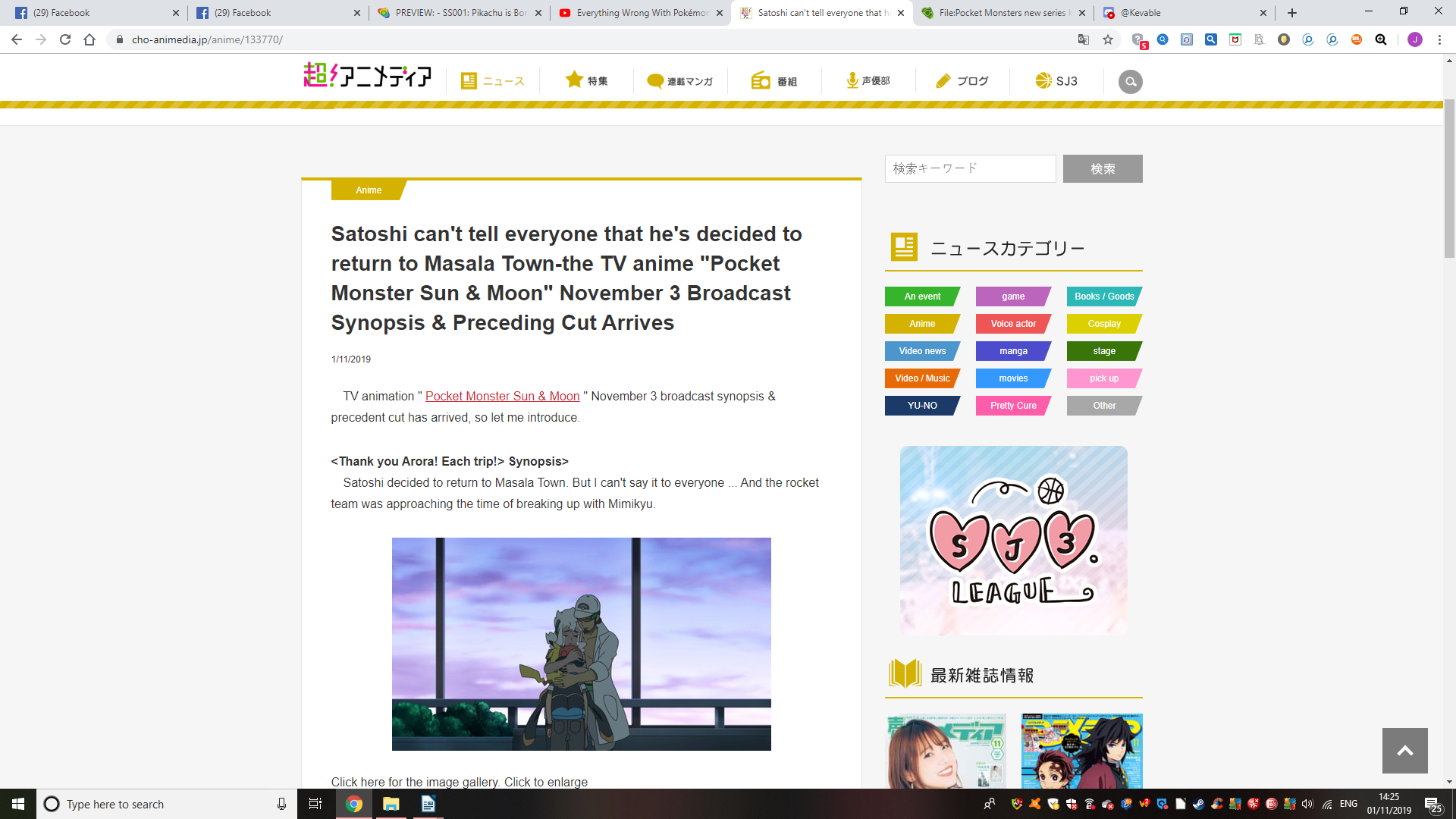
Task: Open the 連載マンガ serialized manga menu
Action: (679, 81)
